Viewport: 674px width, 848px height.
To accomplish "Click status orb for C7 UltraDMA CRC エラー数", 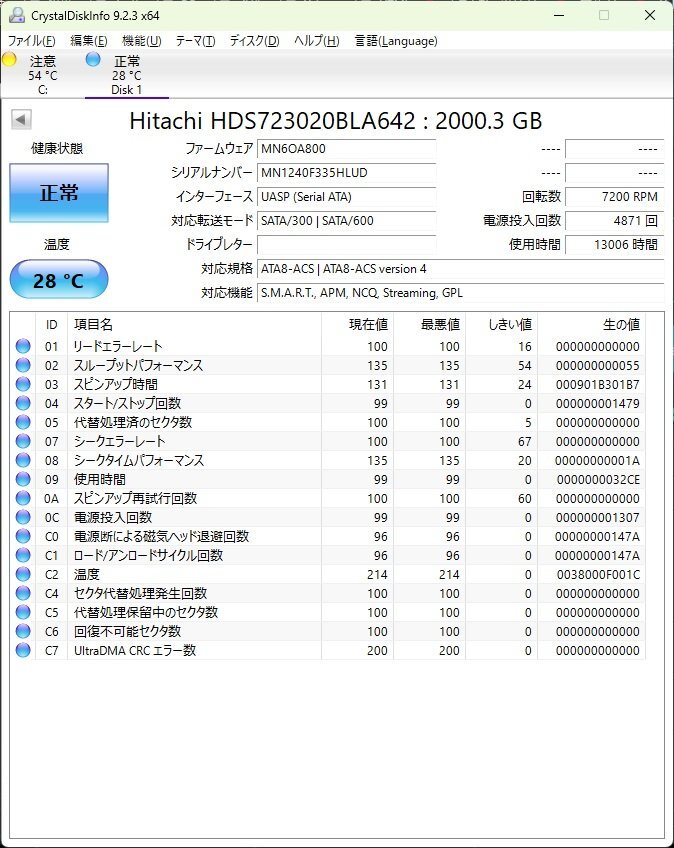I will 23,650.
